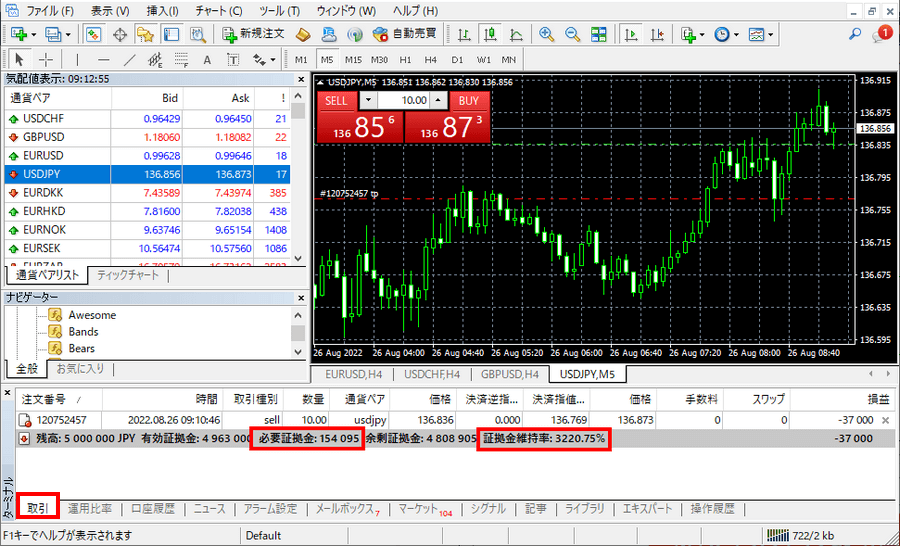Image resolution: width=900 pixels, height=546 pixels.
Task: Select the horizontal line tool
Action: click(103, 60)
